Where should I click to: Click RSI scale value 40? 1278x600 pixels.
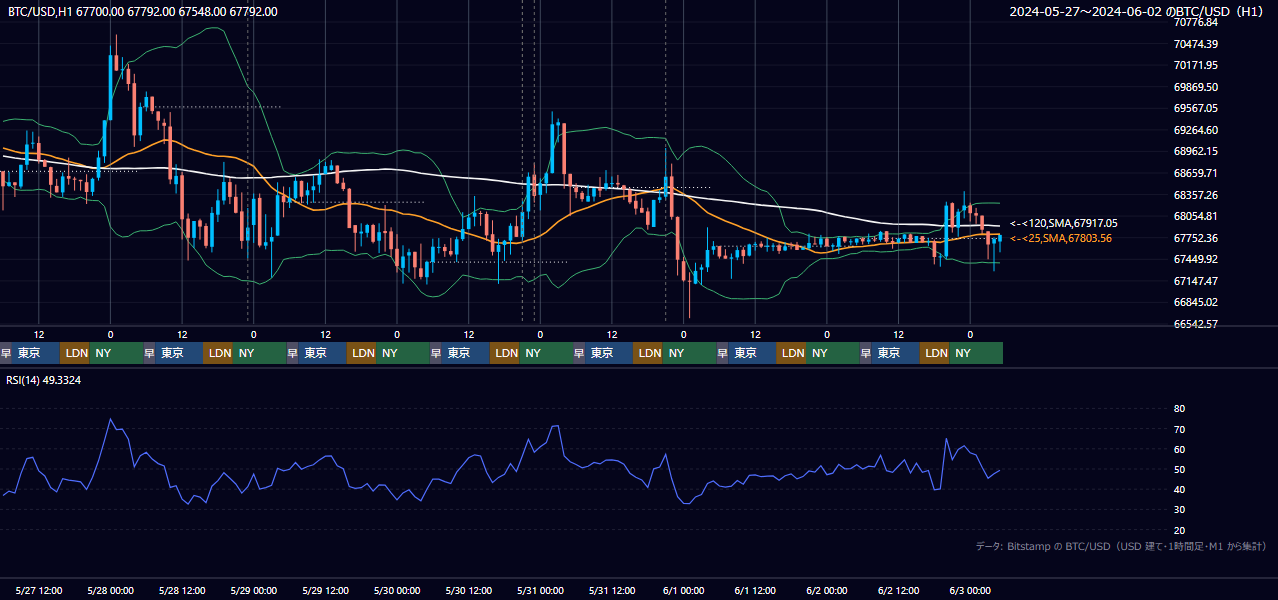(1179, 489)
